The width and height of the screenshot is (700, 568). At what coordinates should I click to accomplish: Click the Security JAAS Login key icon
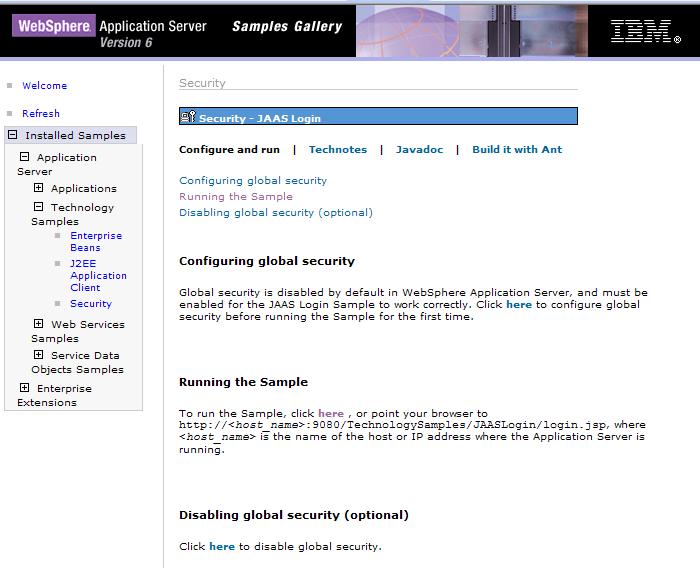[188, 117]
